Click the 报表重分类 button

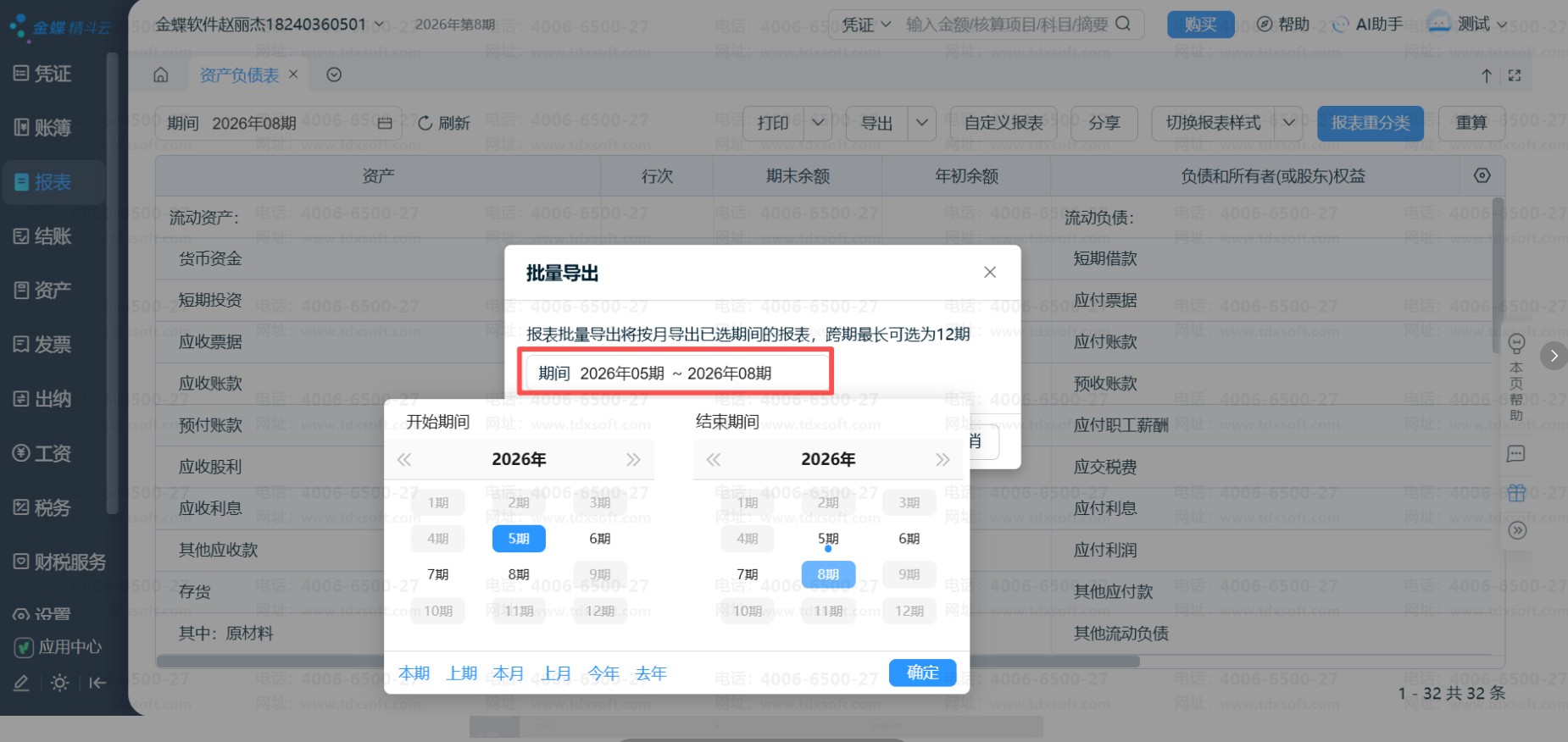click(1371, 123)
